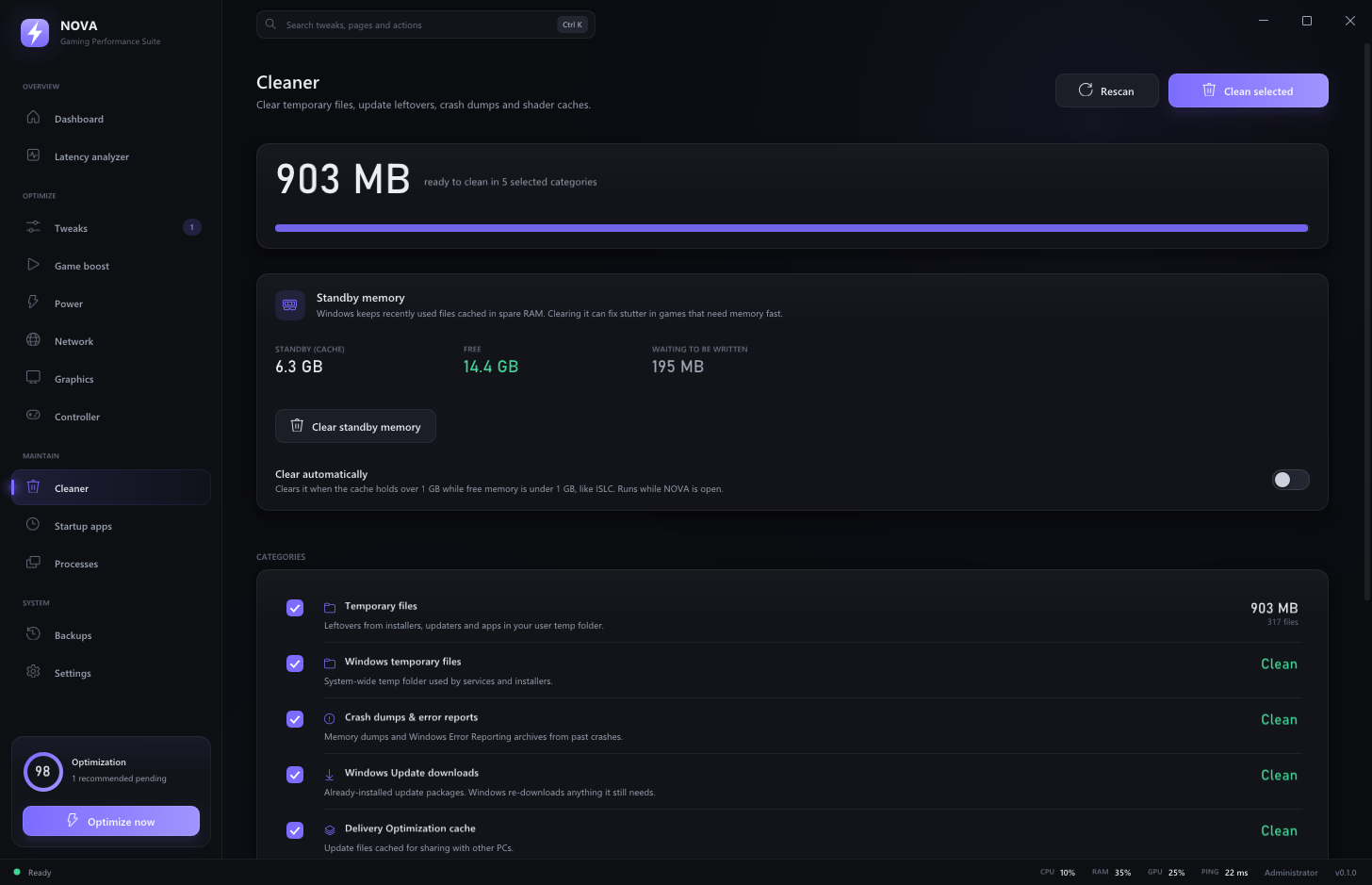The image size is (1372, 885).
Task: Click the NOVA lightning bolt logo
Action: tap(35, 33)
